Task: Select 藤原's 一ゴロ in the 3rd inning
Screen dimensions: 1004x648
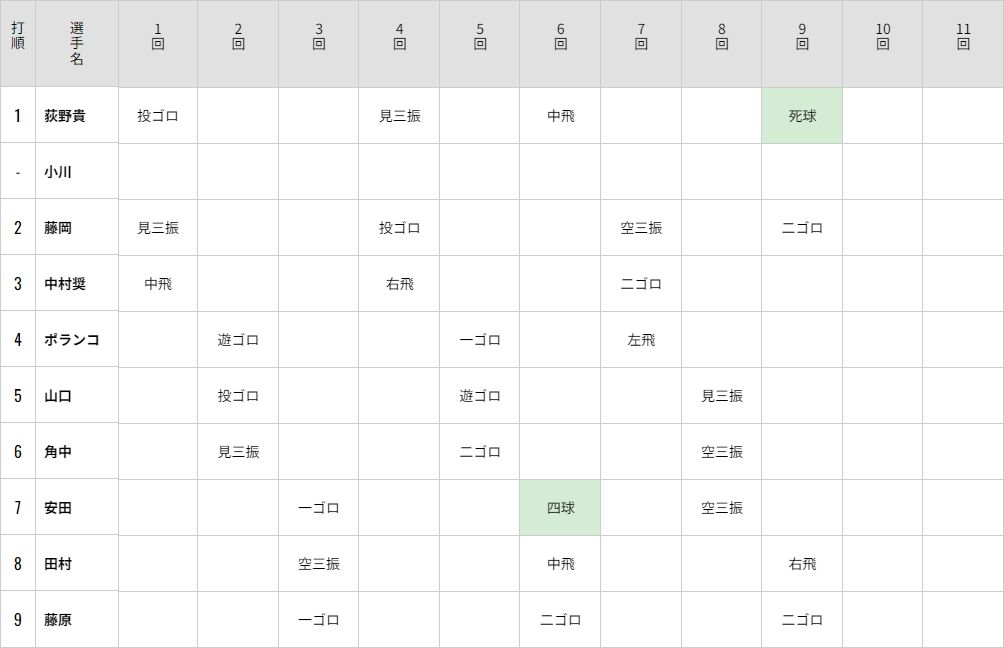Action: [319, 620]
